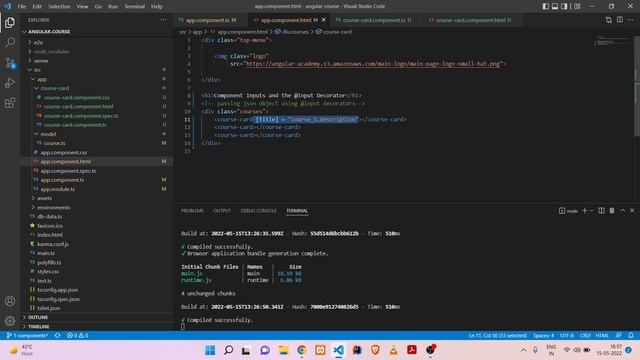This screenshot has width=640, height=360.
Task: Open errors and warnings count in status bar
Action: 78,336
